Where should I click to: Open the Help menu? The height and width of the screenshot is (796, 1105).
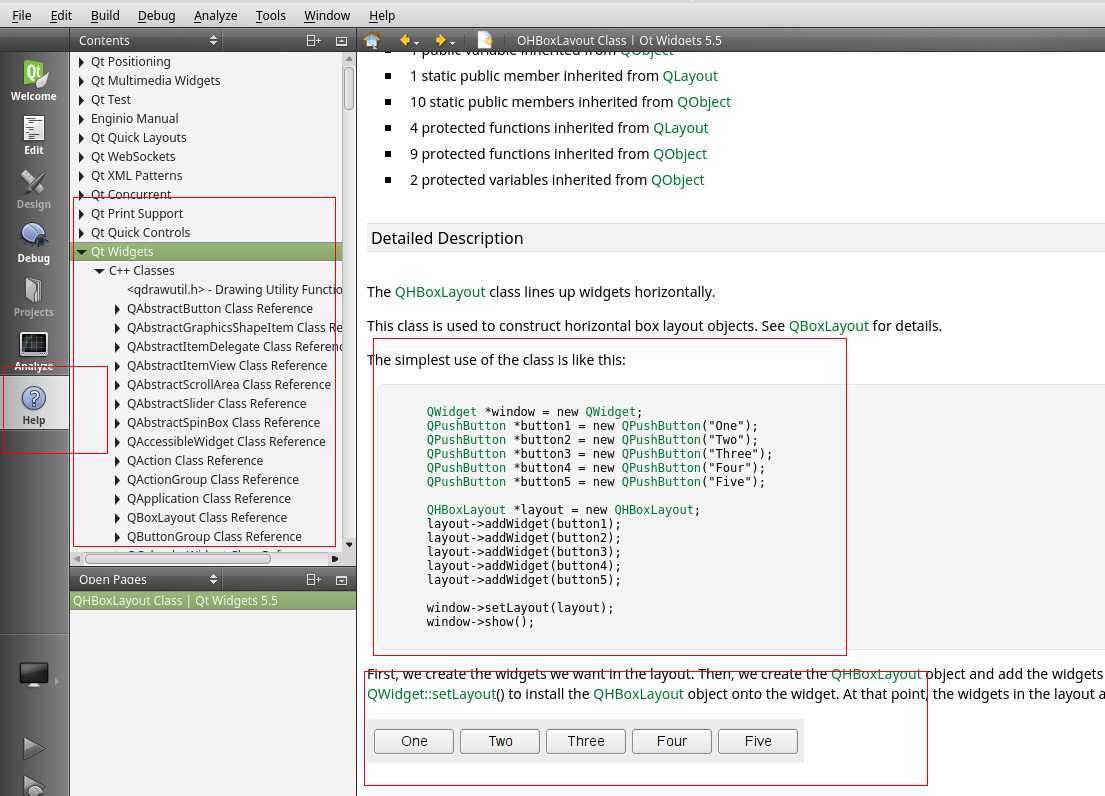click(381, 15)
